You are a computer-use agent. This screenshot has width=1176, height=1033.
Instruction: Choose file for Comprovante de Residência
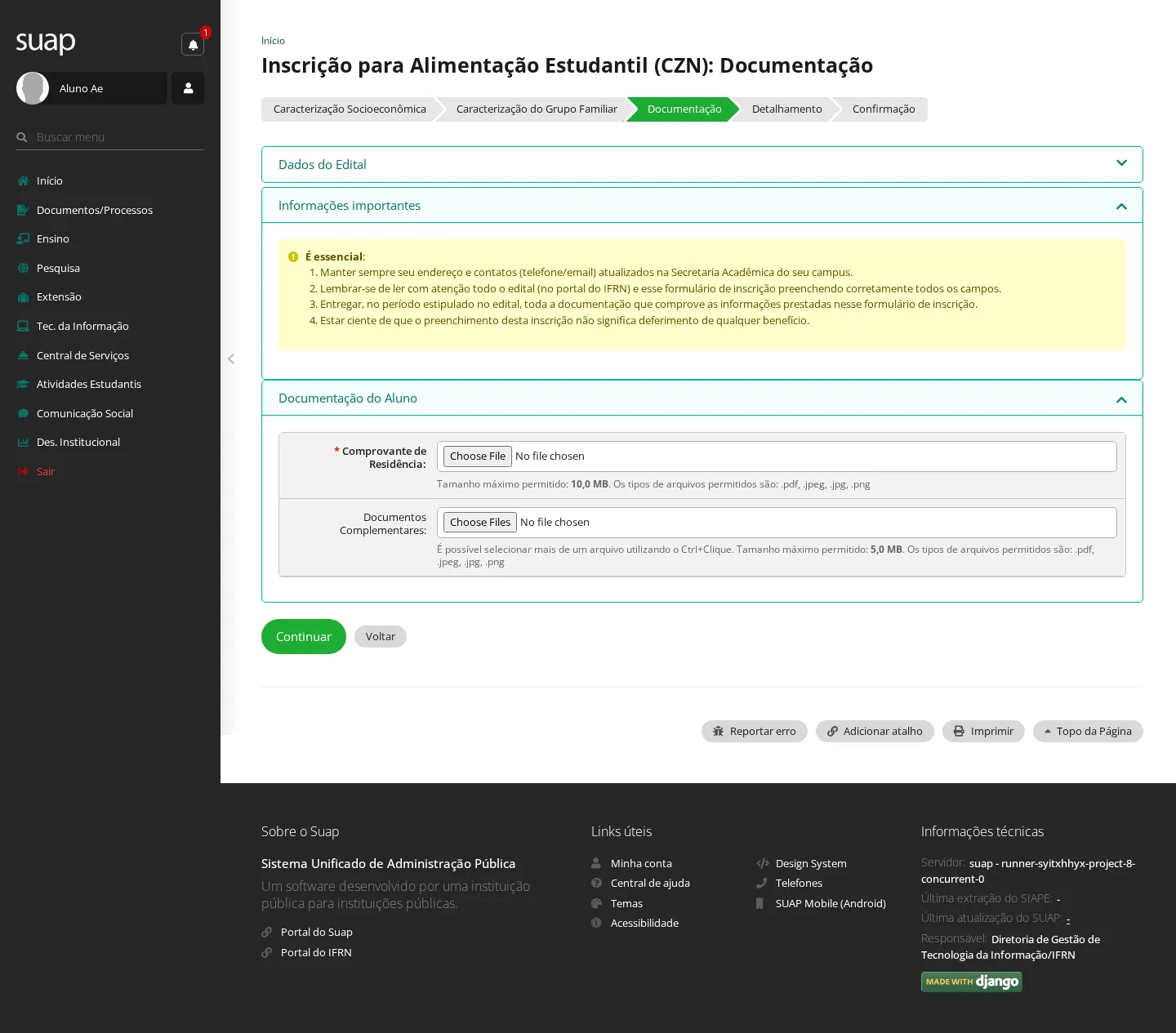pos(478,456)
